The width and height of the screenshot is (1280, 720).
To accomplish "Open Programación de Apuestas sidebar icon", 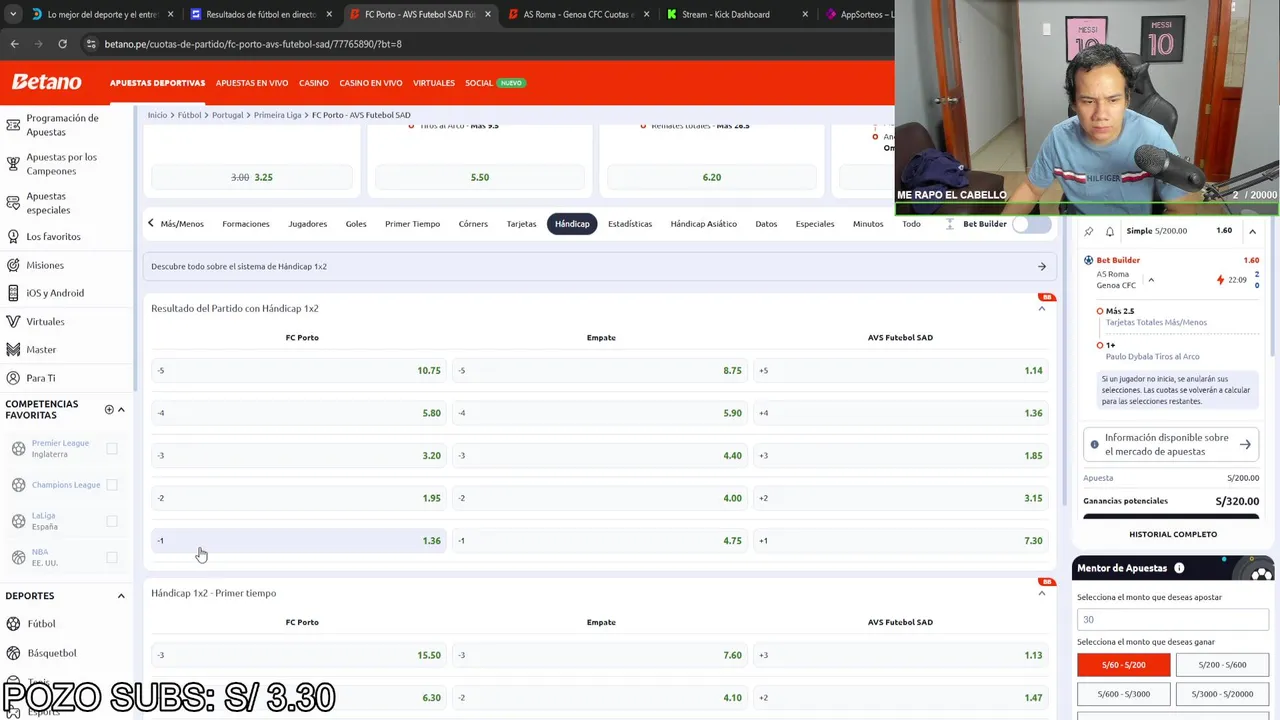I will [13, 125].
